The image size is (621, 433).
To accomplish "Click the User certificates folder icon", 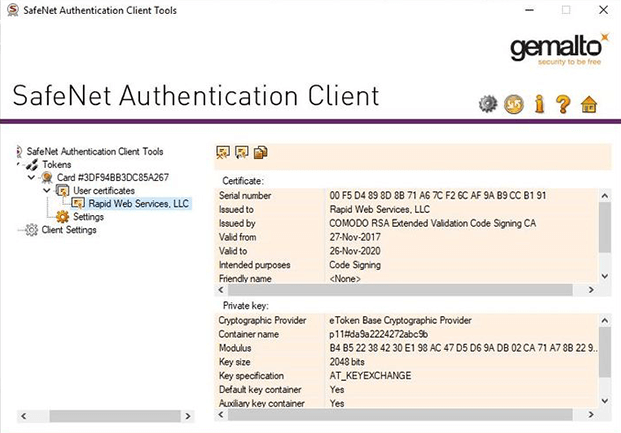I will (62, 191).
